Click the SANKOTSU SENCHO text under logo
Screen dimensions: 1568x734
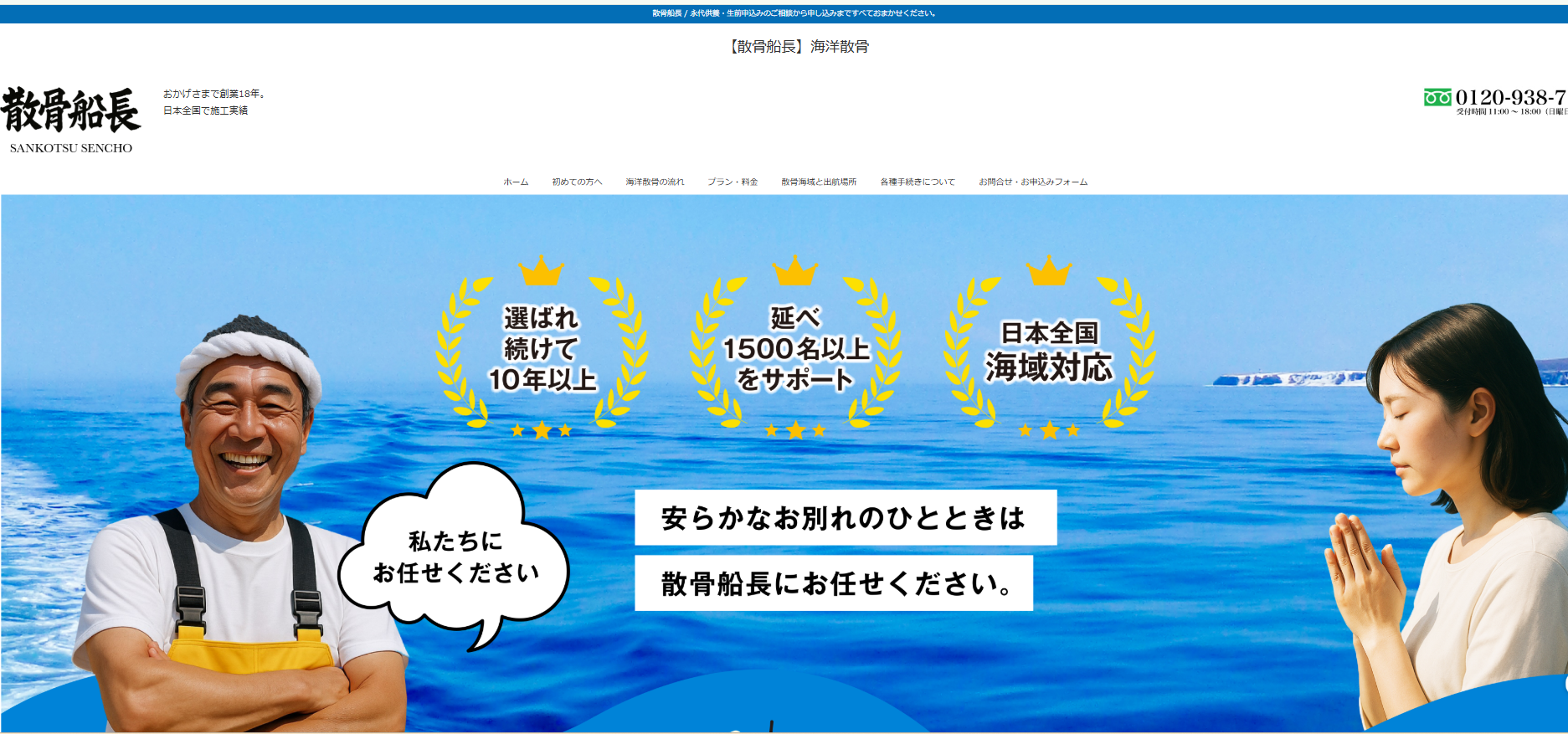(71, 148)
